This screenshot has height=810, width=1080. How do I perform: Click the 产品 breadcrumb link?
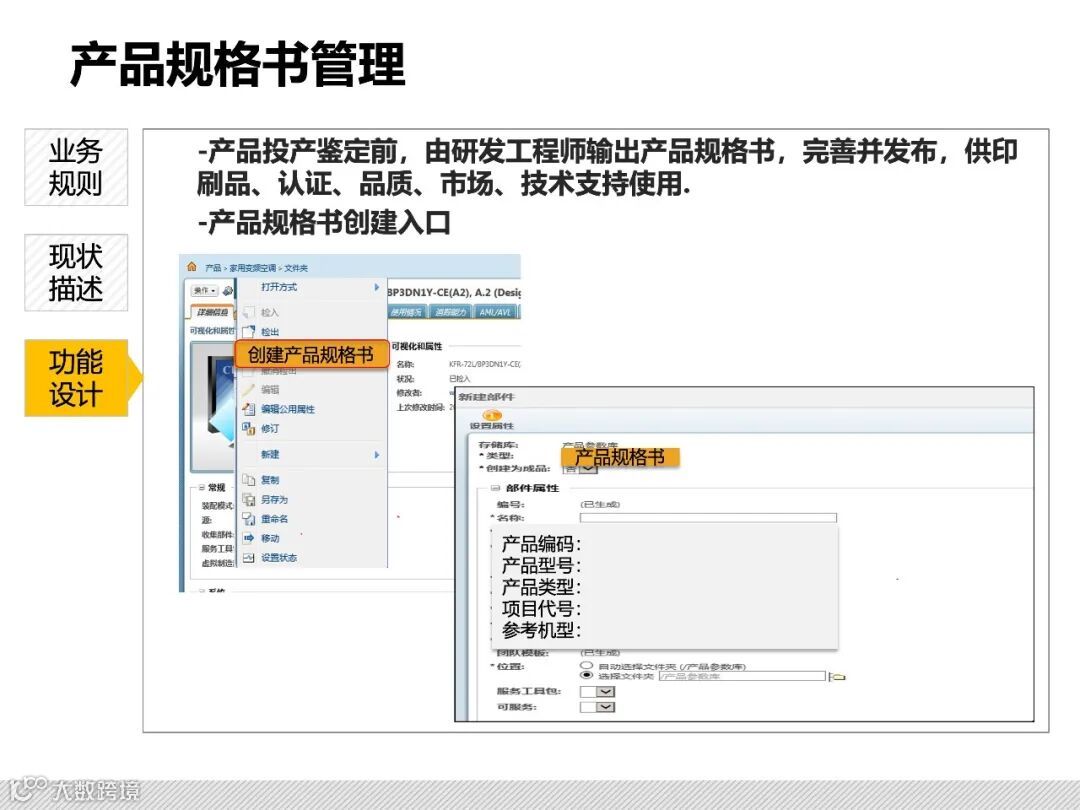pyautogui.click(x=213, y=268)
